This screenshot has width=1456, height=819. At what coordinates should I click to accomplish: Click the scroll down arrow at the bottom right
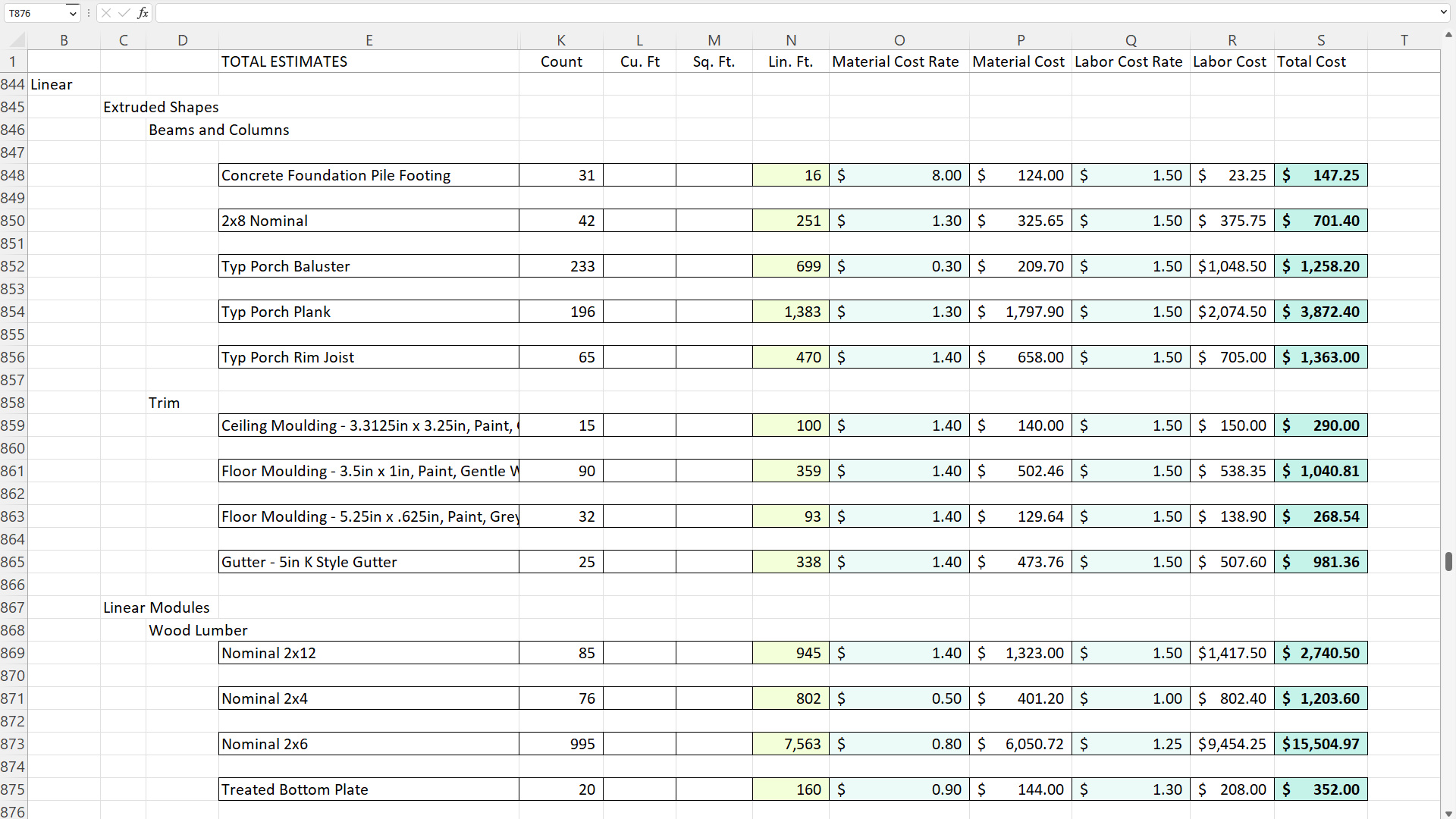pos(1448,813)
